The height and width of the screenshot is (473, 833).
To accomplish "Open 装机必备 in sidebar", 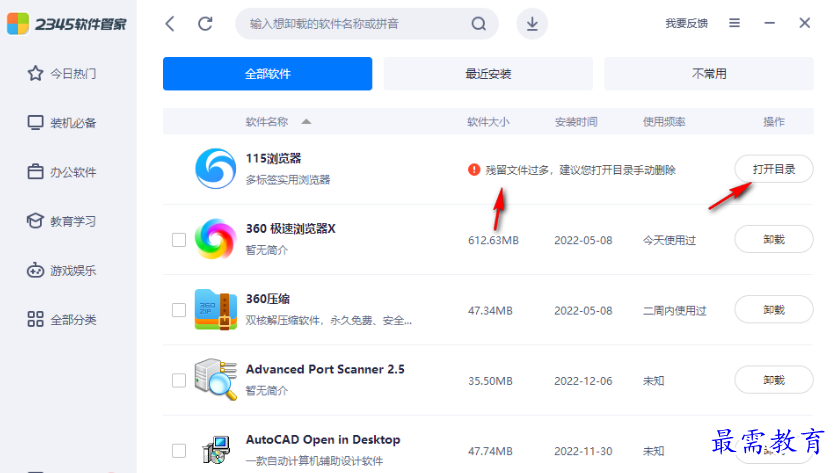I will 62,123.
